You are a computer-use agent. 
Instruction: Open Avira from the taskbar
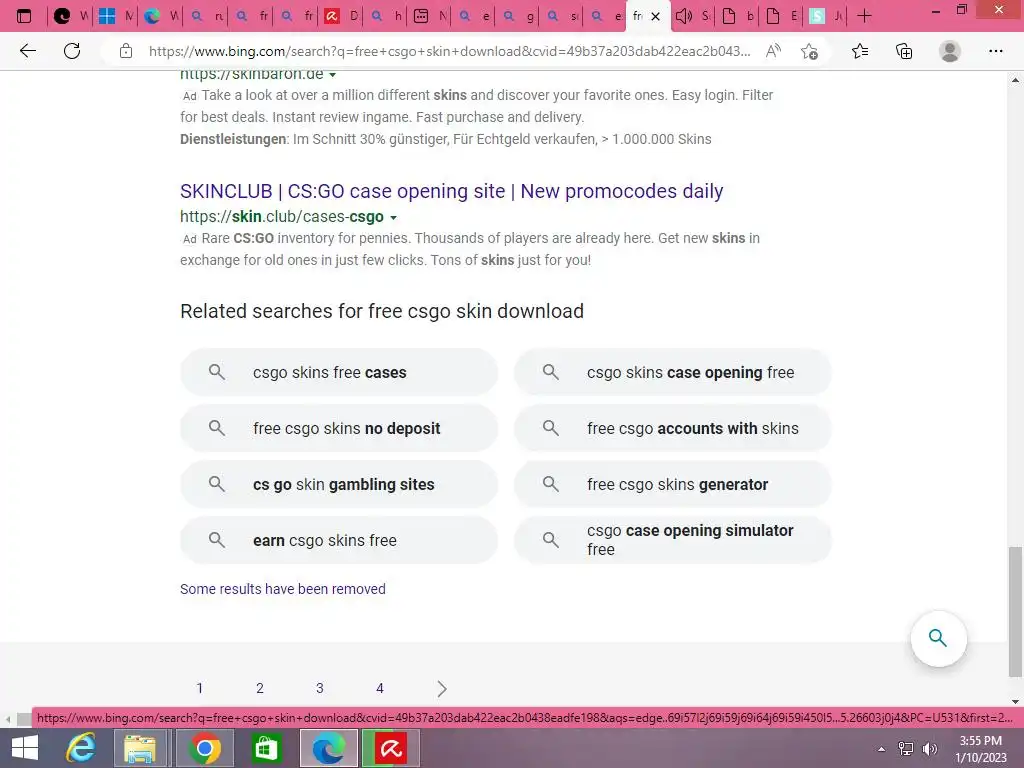pyautogui.click(x=391, y=748)
